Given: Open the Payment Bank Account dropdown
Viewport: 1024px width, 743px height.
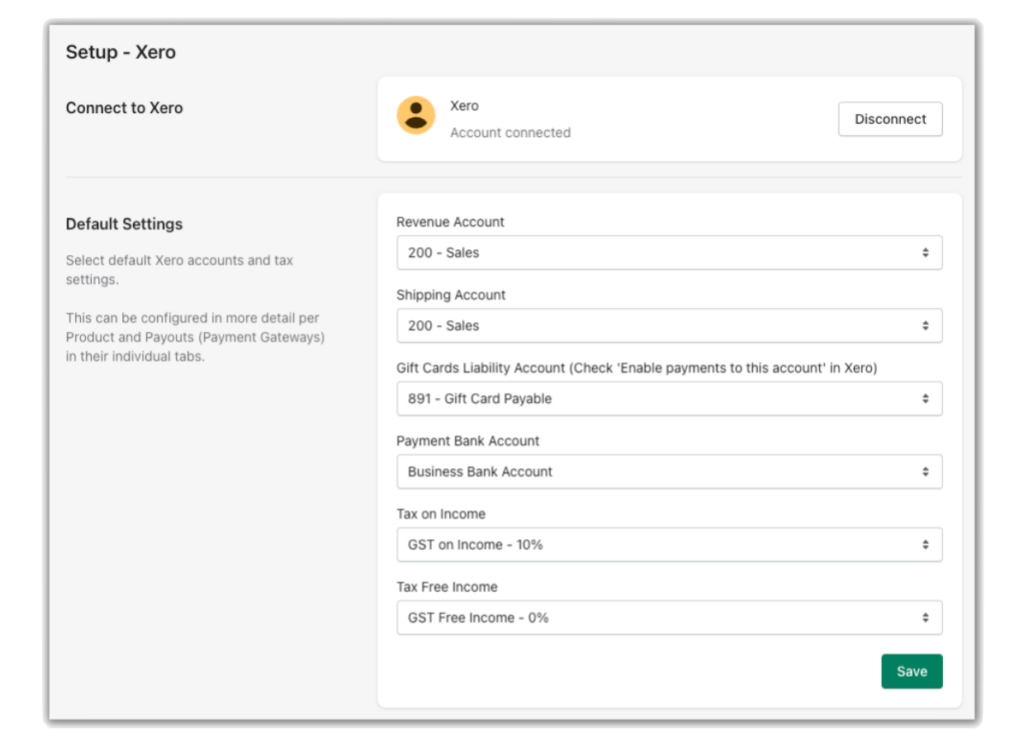Looking at the screenshot, I should coord(669,472).
